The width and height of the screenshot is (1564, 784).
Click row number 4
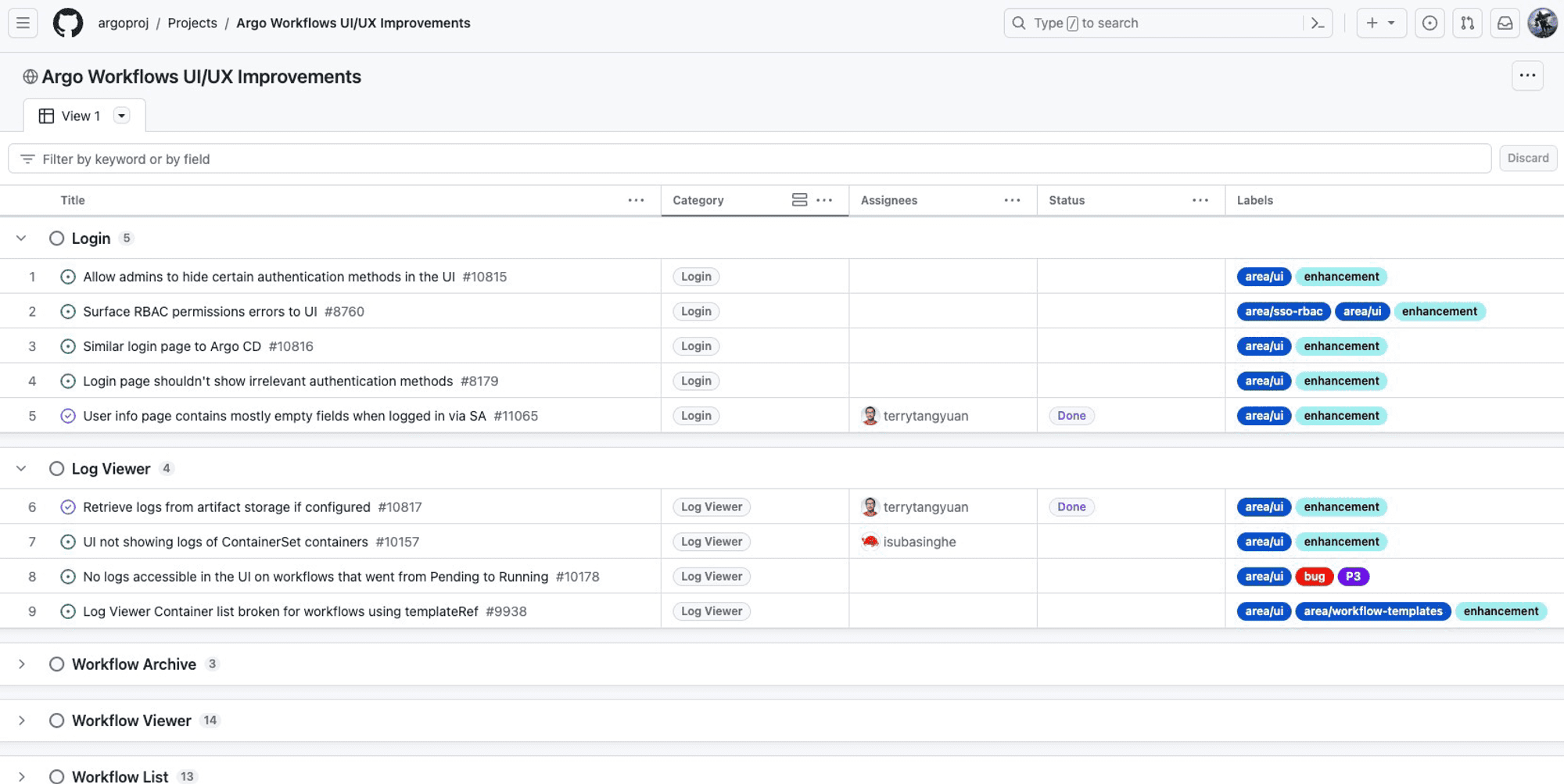click(32, 381)
